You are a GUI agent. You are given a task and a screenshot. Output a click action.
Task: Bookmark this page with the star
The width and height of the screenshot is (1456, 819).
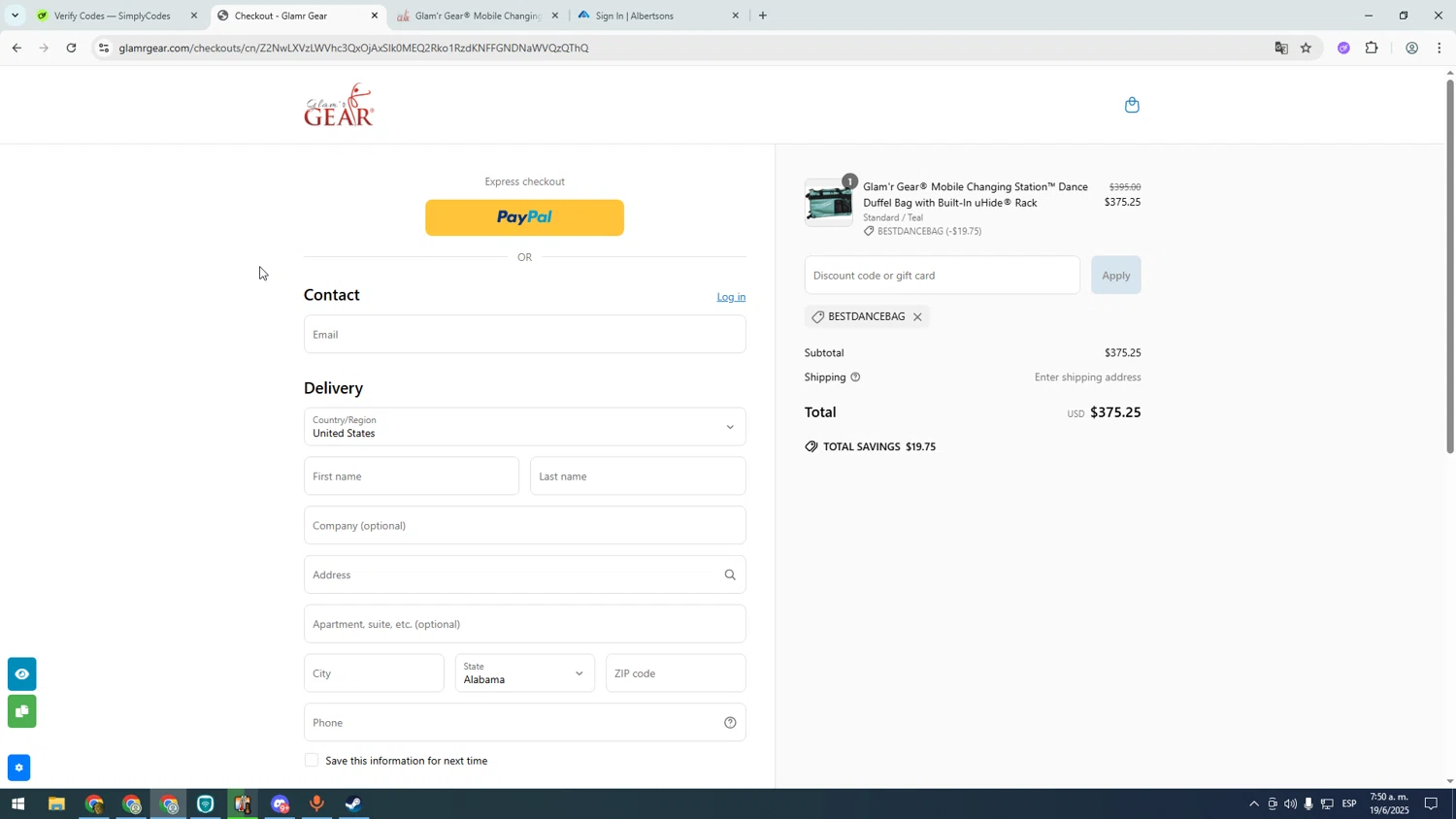click(x=1306, y=48)
